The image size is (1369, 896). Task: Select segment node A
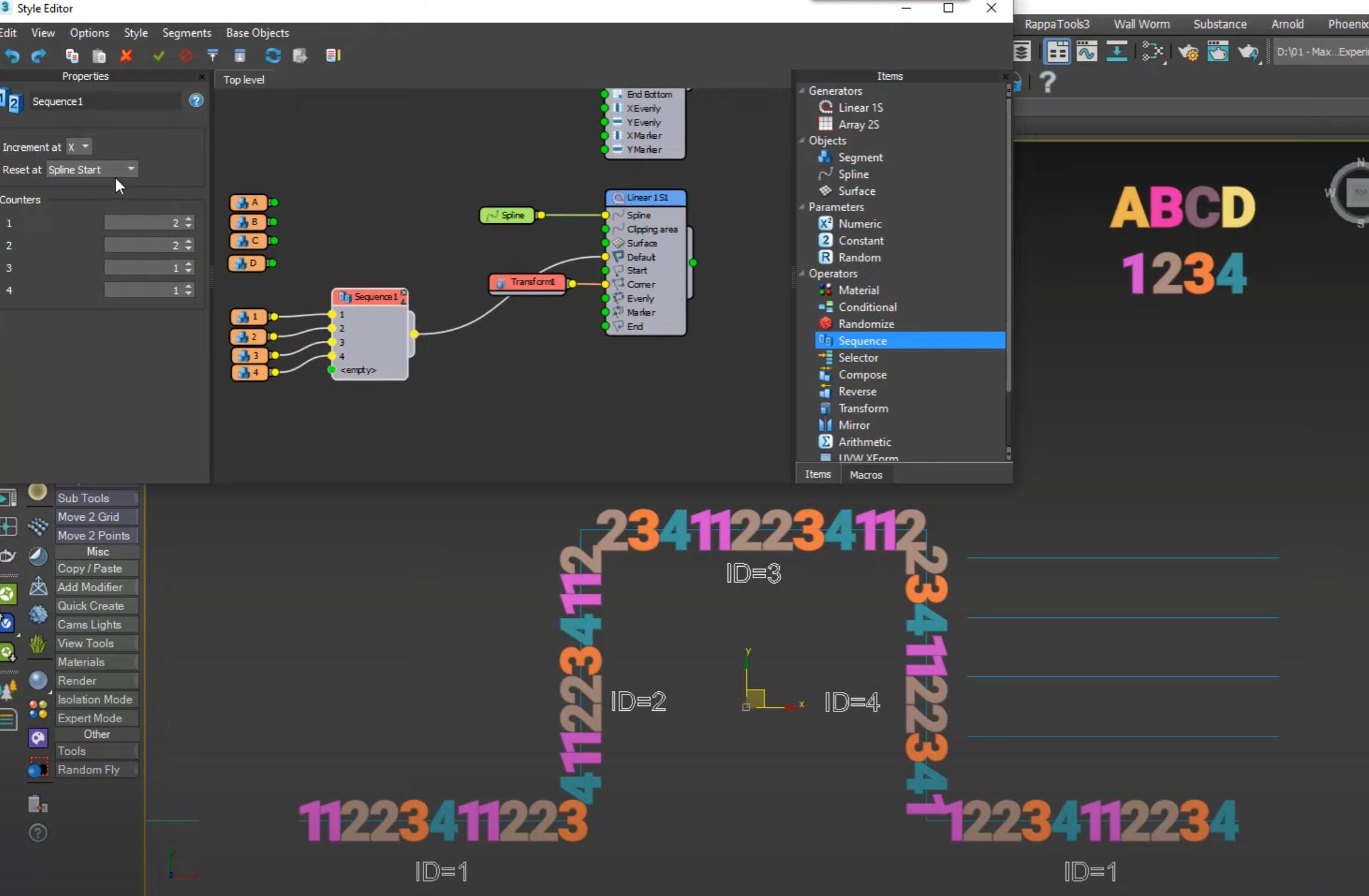(248, 202)
